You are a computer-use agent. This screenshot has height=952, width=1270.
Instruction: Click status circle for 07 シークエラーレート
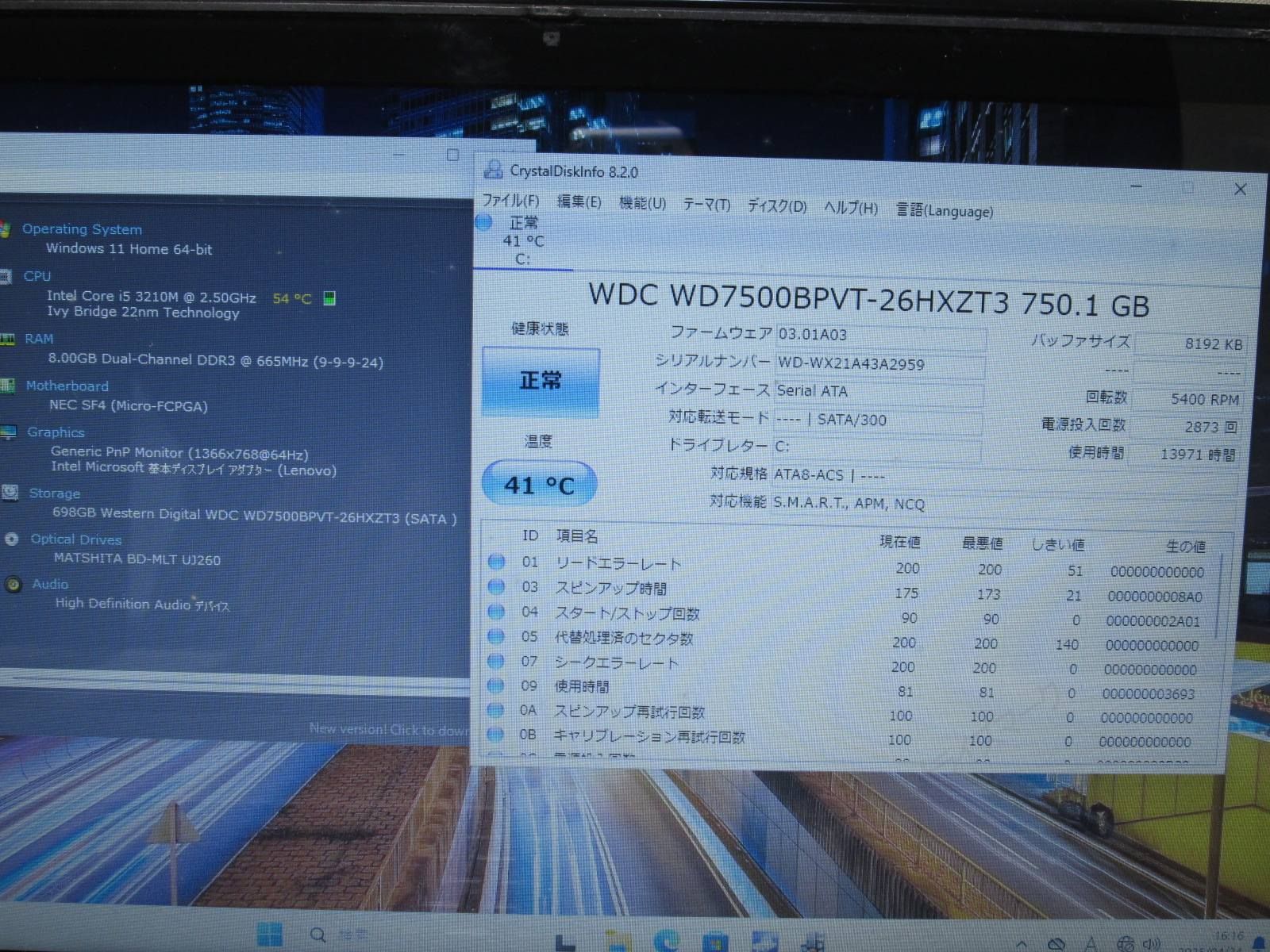tap(496, 660)
